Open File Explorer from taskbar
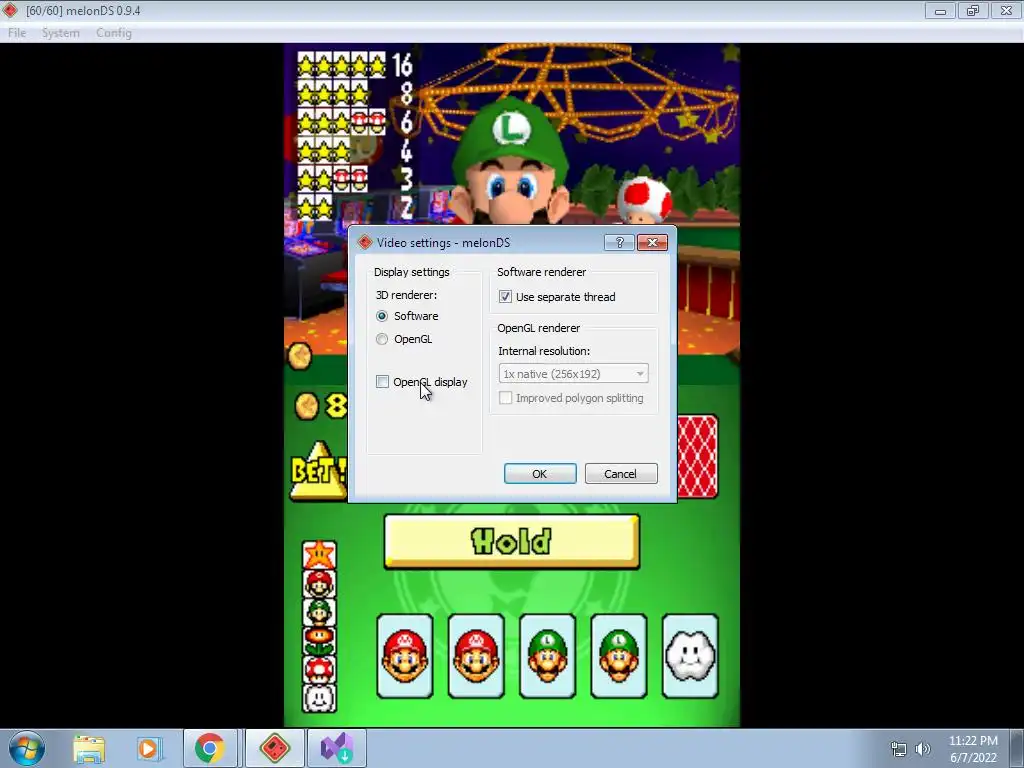Screen dimensions: 1024x768 (x=89, y=748)
